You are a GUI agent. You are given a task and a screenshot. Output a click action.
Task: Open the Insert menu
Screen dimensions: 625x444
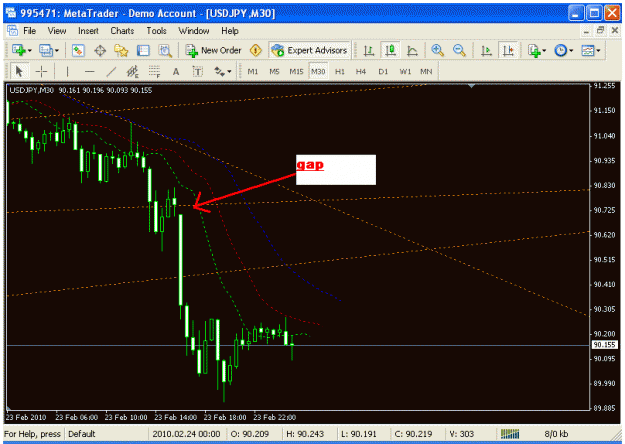pos(88,31)
